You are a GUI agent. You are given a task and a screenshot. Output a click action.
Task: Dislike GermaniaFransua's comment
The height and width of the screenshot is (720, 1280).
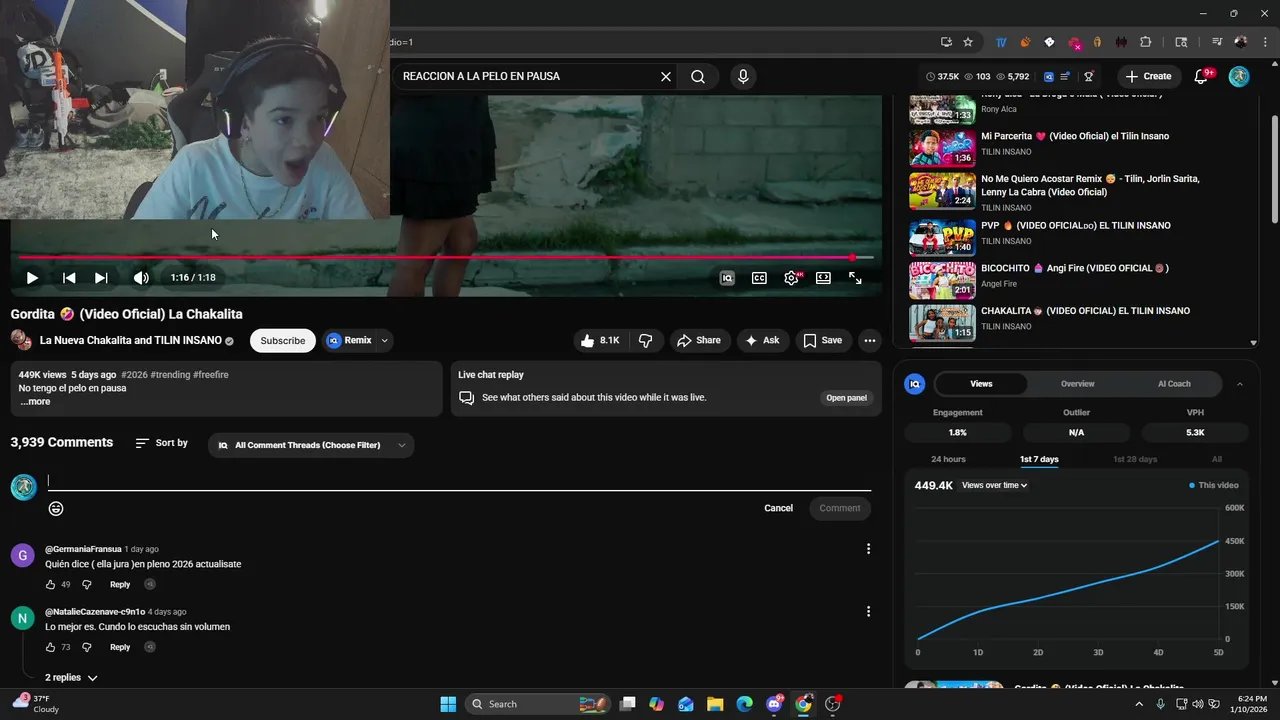[x=86, y=585]
